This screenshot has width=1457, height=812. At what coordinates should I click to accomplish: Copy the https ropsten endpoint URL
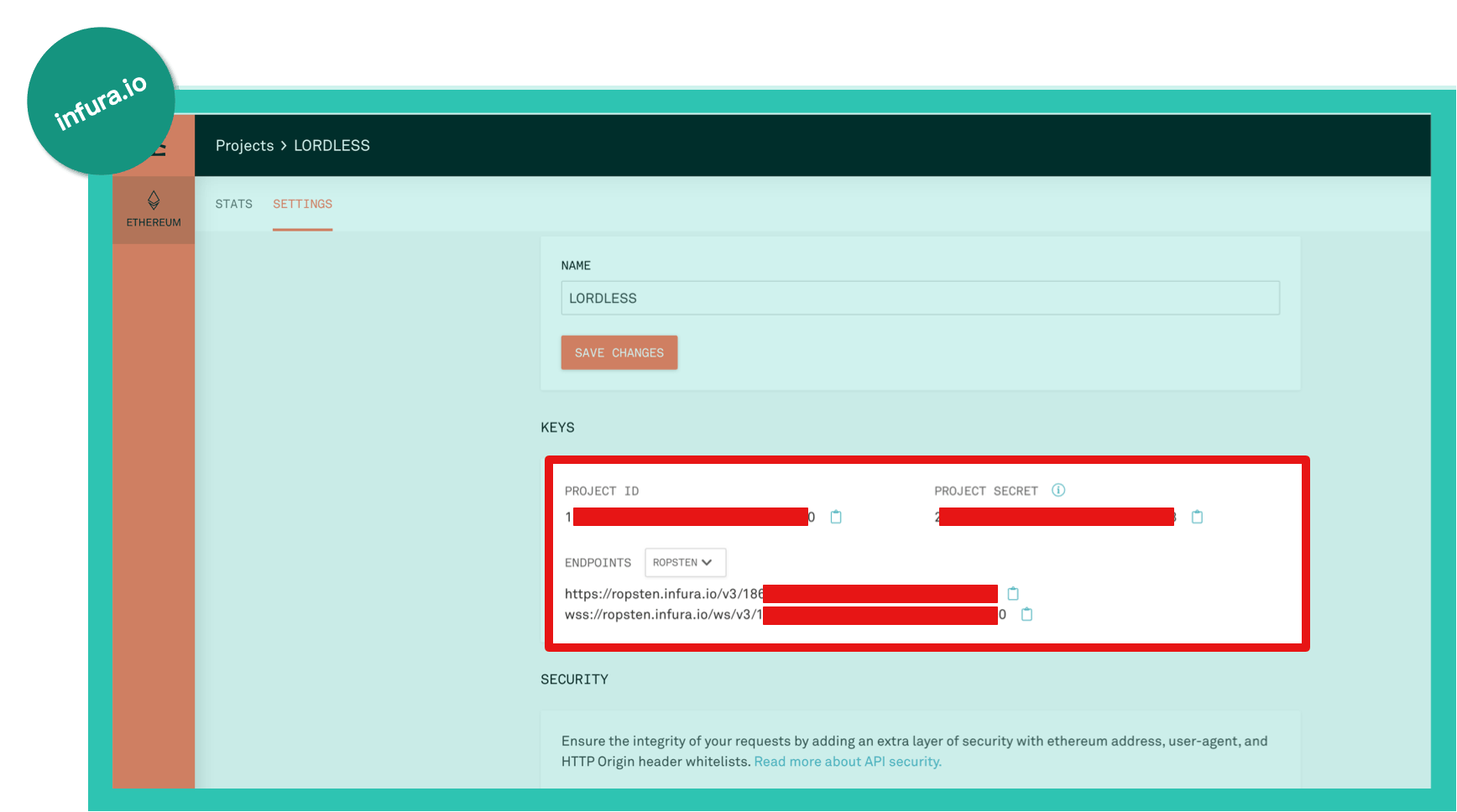click(1013, 594)
